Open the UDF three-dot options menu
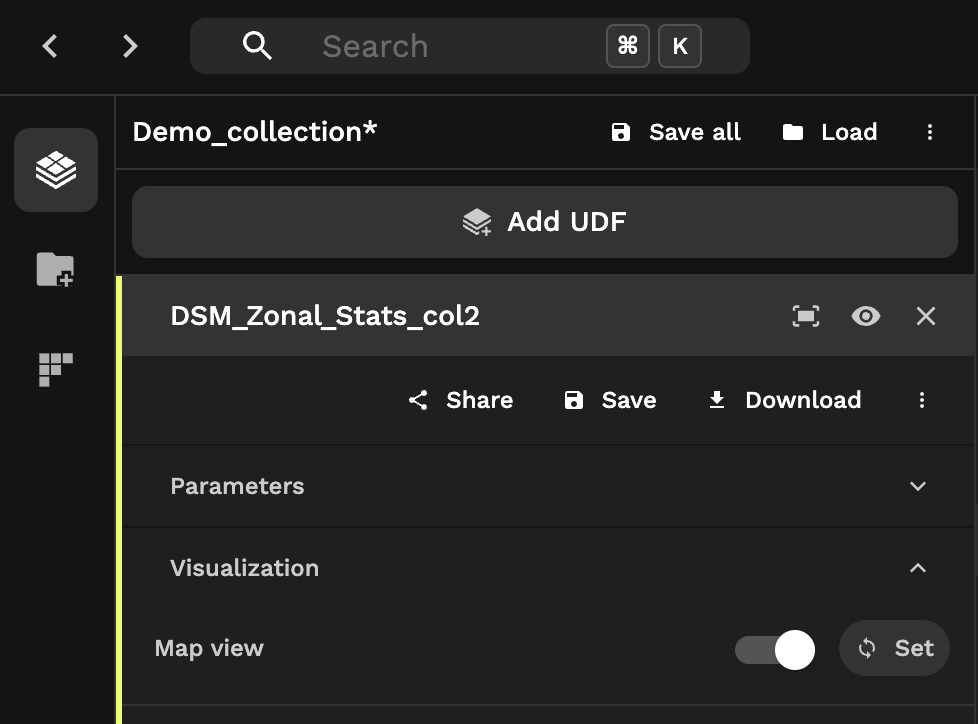This screenshot has width=978, height=724. 922,400
